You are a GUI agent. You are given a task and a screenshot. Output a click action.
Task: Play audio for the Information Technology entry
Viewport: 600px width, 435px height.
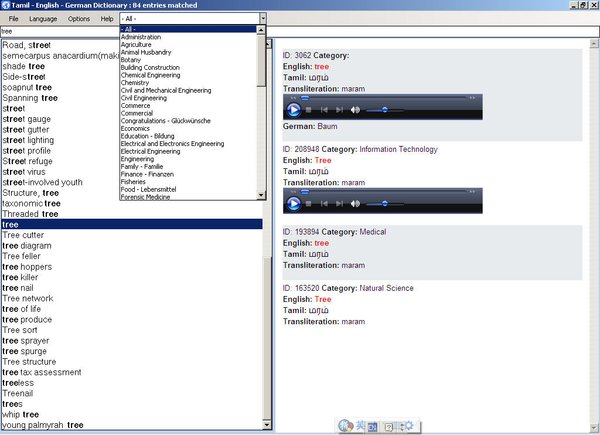point(294,203)
